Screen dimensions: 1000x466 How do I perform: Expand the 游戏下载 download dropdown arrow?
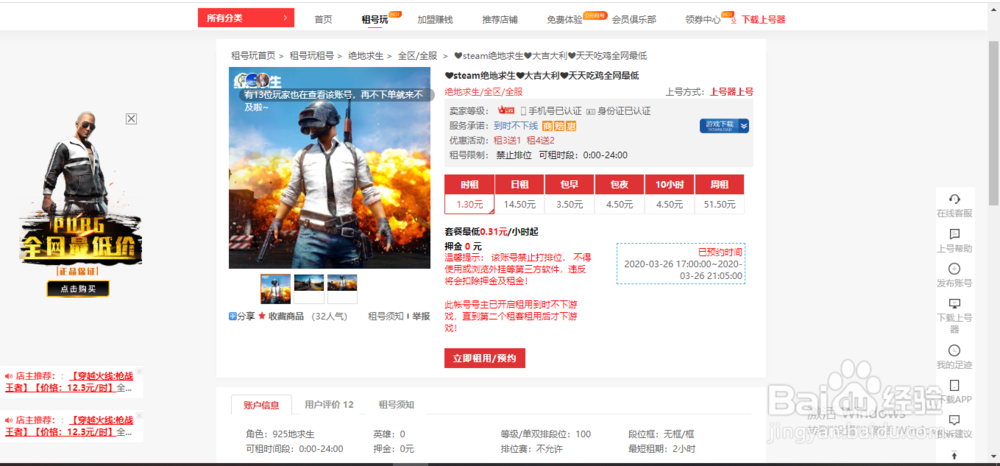[x=744, y=126]
